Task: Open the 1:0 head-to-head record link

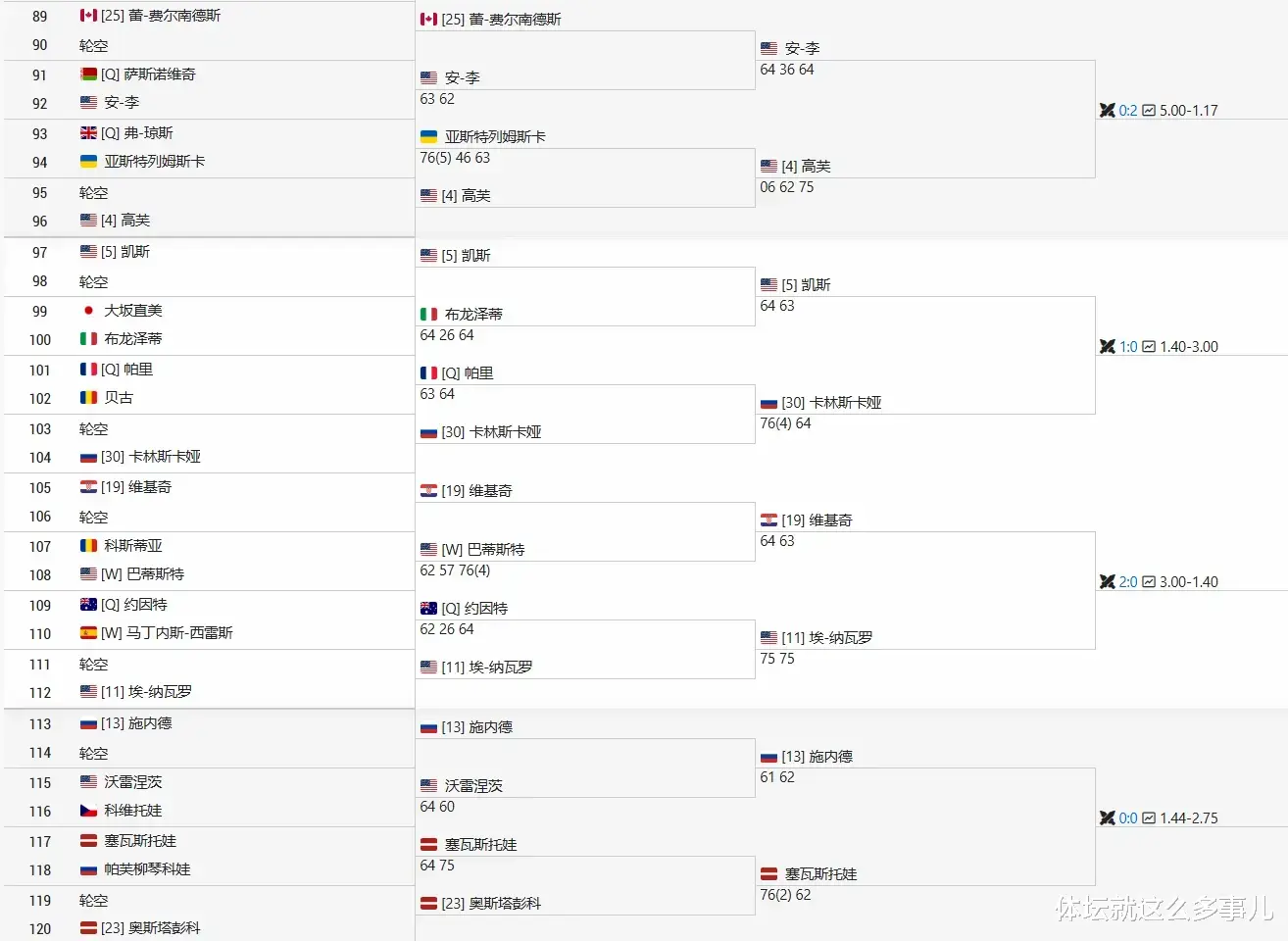Action: (1128, 347)
